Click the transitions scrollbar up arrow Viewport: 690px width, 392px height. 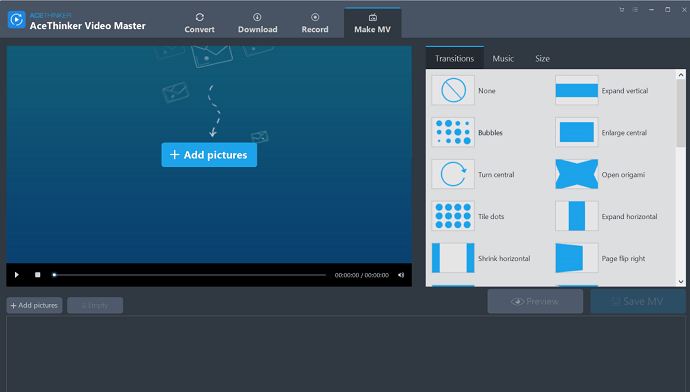681,75
